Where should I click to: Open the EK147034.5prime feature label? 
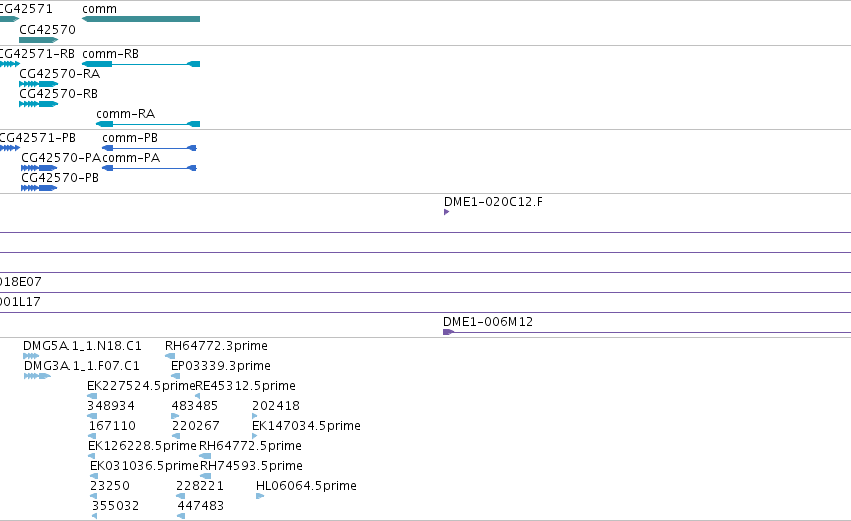pos(306,425)
